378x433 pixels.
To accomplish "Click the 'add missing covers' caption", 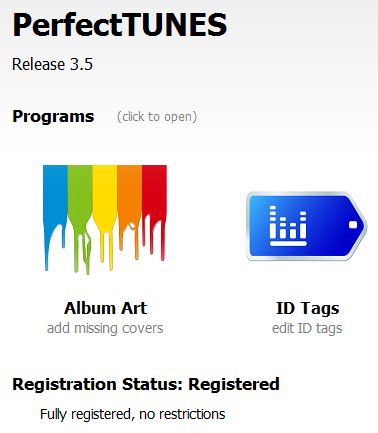I will coord(105,328).
